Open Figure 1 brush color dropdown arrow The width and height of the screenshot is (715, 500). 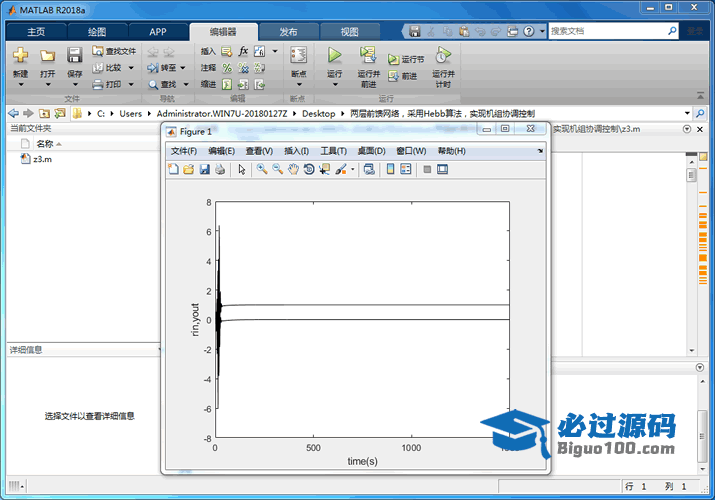tap(352, 170)
